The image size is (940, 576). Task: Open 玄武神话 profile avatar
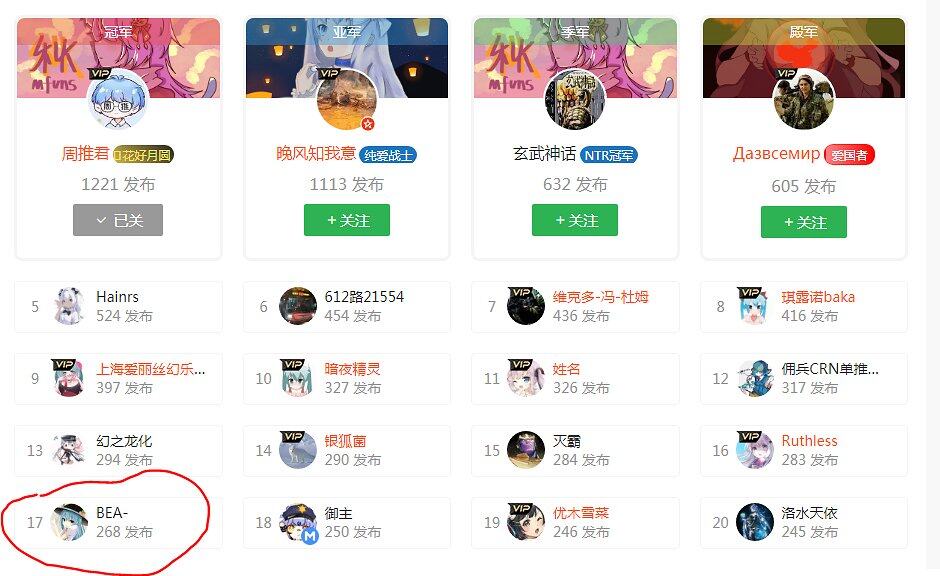pos(575,99)
